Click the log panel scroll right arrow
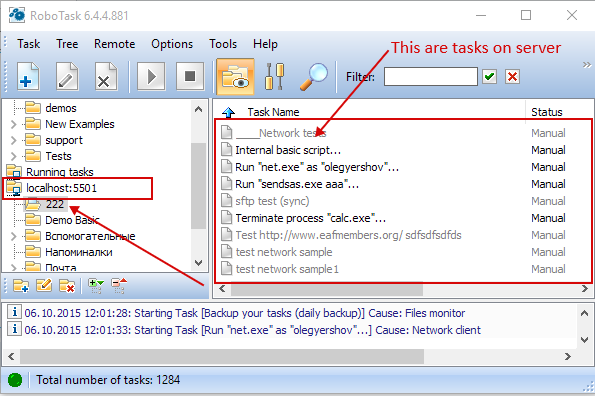 coord(568,357)
